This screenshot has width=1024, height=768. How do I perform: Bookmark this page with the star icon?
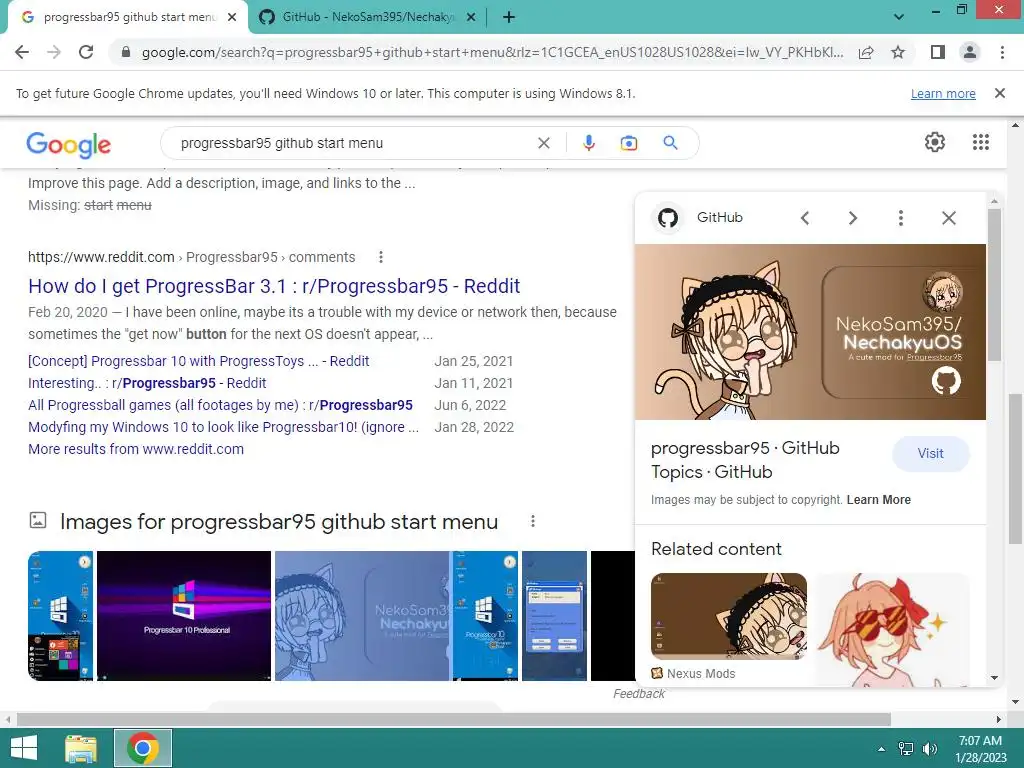pyautogui.click(x=898, y=52)
